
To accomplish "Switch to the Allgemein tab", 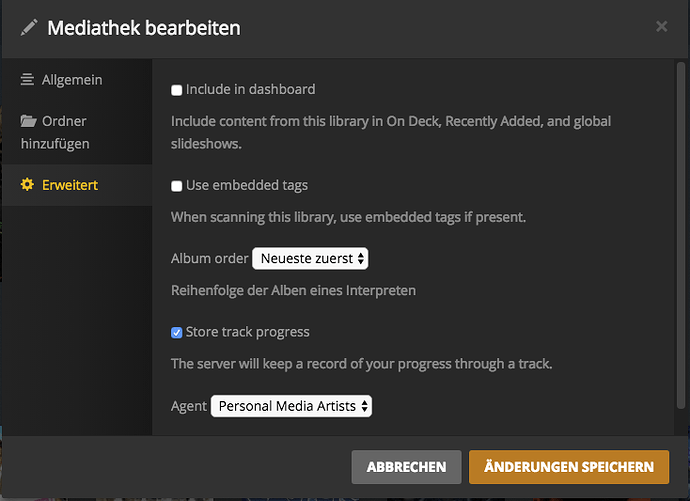I will pos(72,80).
